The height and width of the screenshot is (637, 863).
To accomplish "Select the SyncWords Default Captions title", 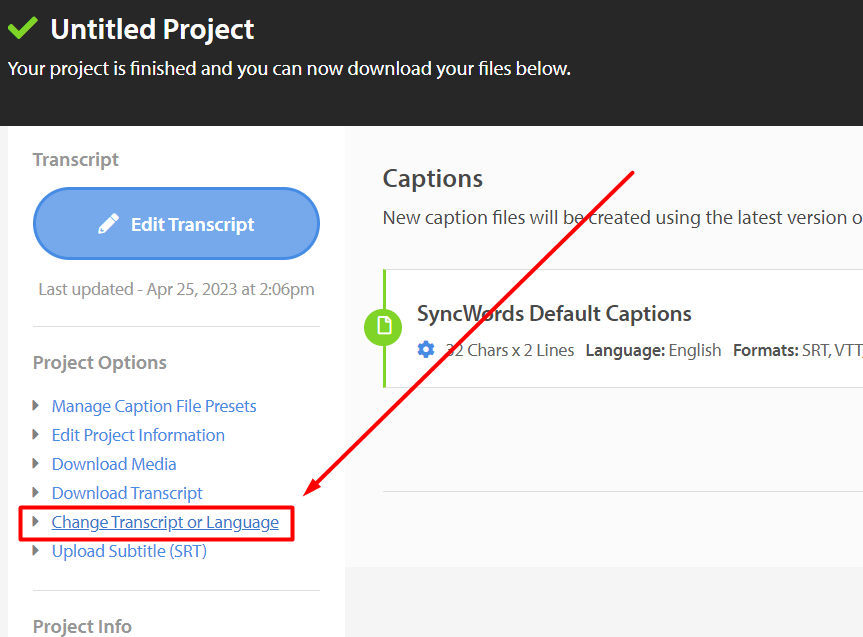I will tap(554, 314).
